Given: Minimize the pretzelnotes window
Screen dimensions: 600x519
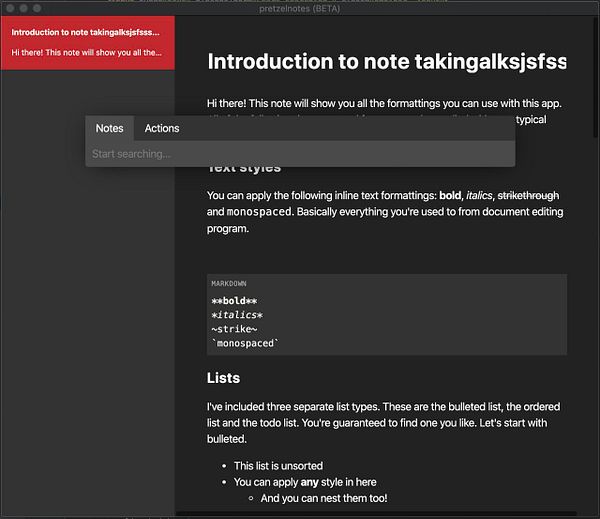Looking at the screenshot, I should (23, 8).
